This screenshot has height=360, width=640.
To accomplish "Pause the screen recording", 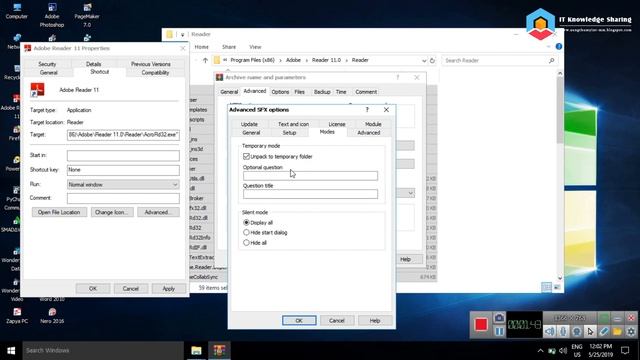I will tap(499, 331).
